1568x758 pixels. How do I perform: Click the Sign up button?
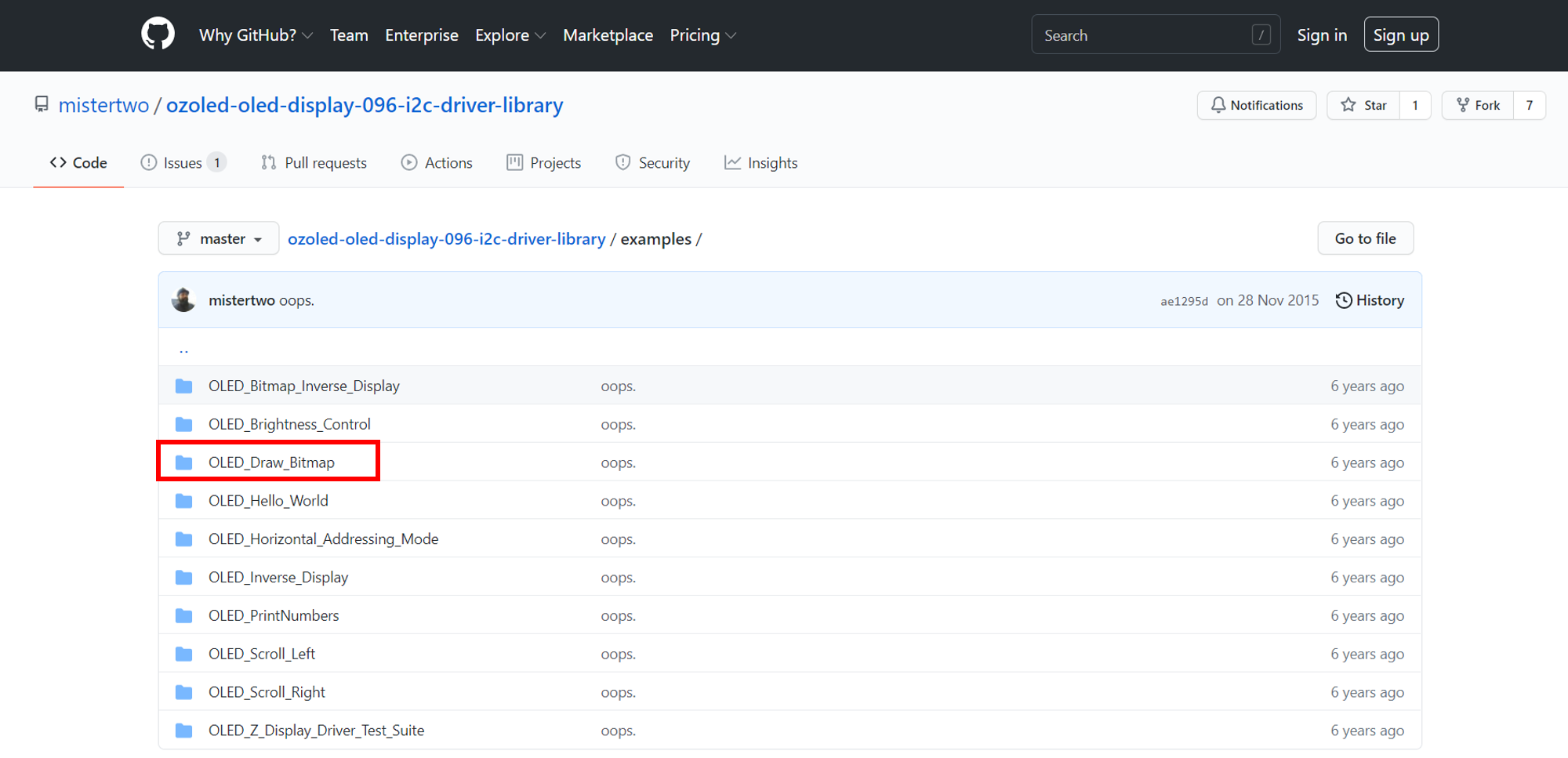point(1400,35)
